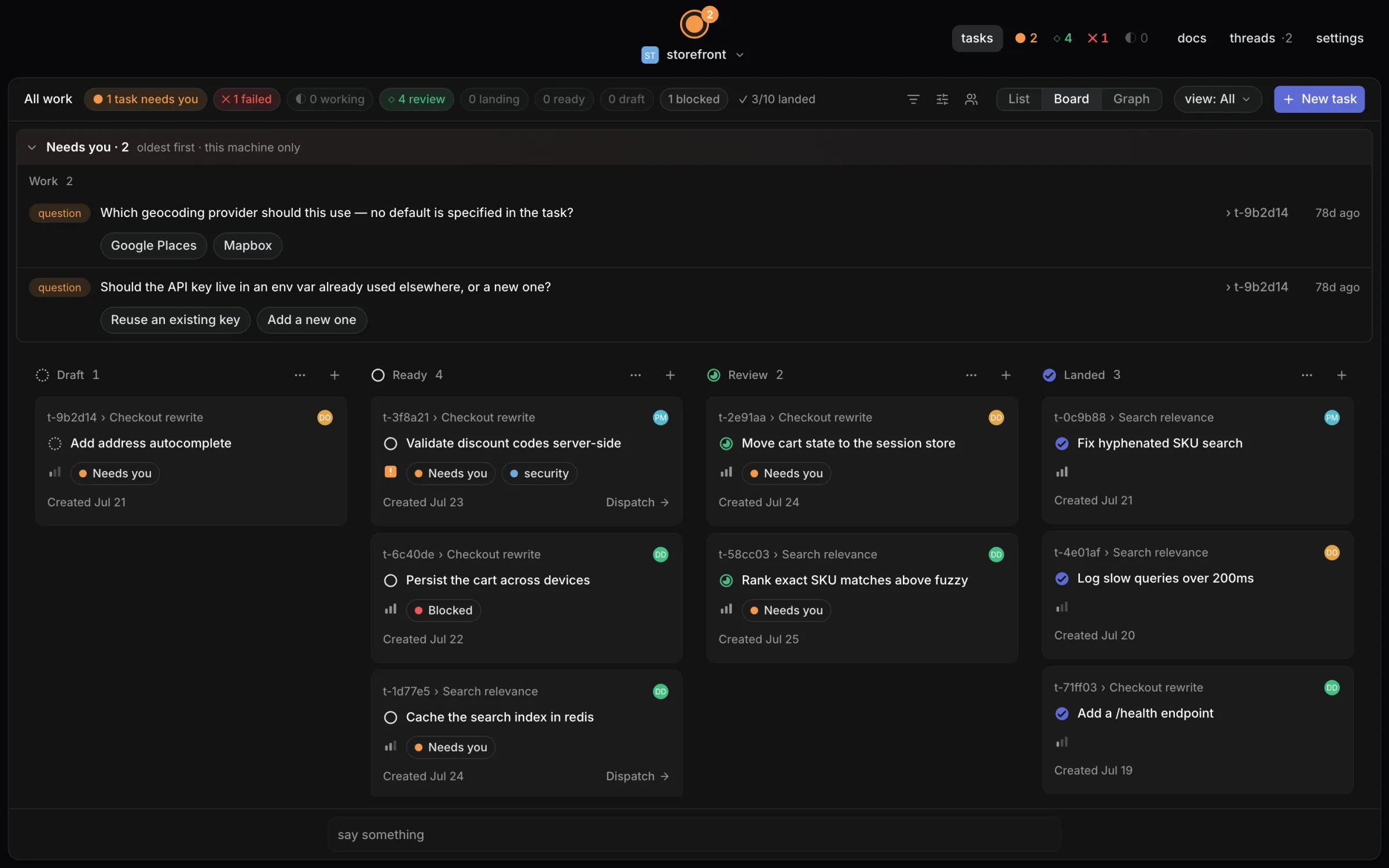This screenshot has height=868, width=1389.
Task: Toggle the check on Add a /health endpoint
Action: click(x=1062, y=713)
